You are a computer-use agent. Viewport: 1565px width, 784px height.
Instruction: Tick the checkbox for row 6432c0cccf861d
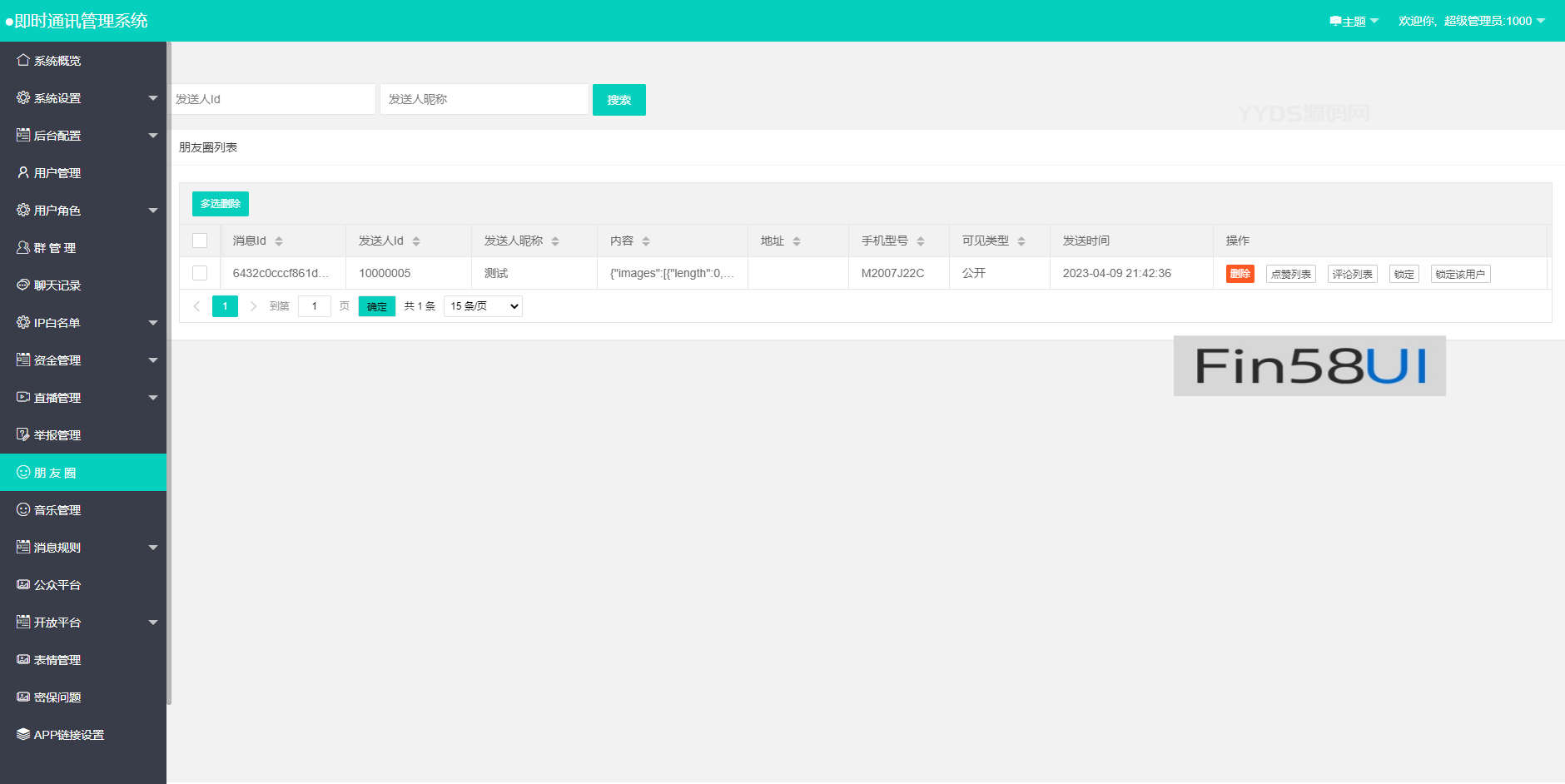click(200, 273)
